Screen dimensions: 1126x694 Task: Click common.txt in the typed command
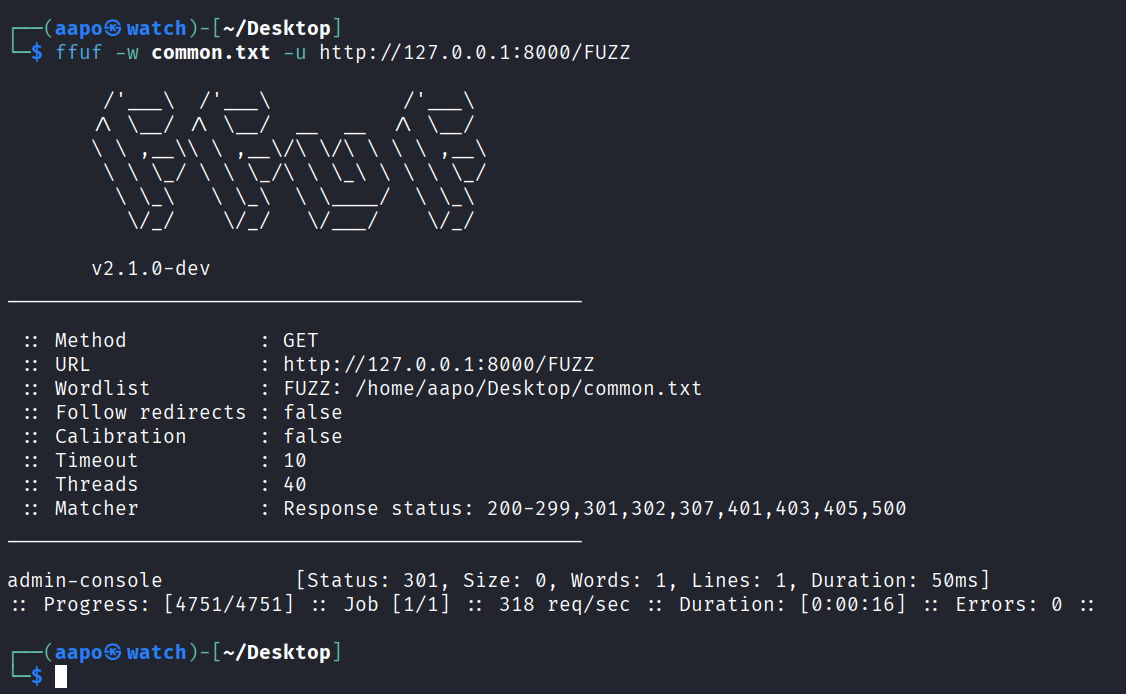[x=210, y=53]
